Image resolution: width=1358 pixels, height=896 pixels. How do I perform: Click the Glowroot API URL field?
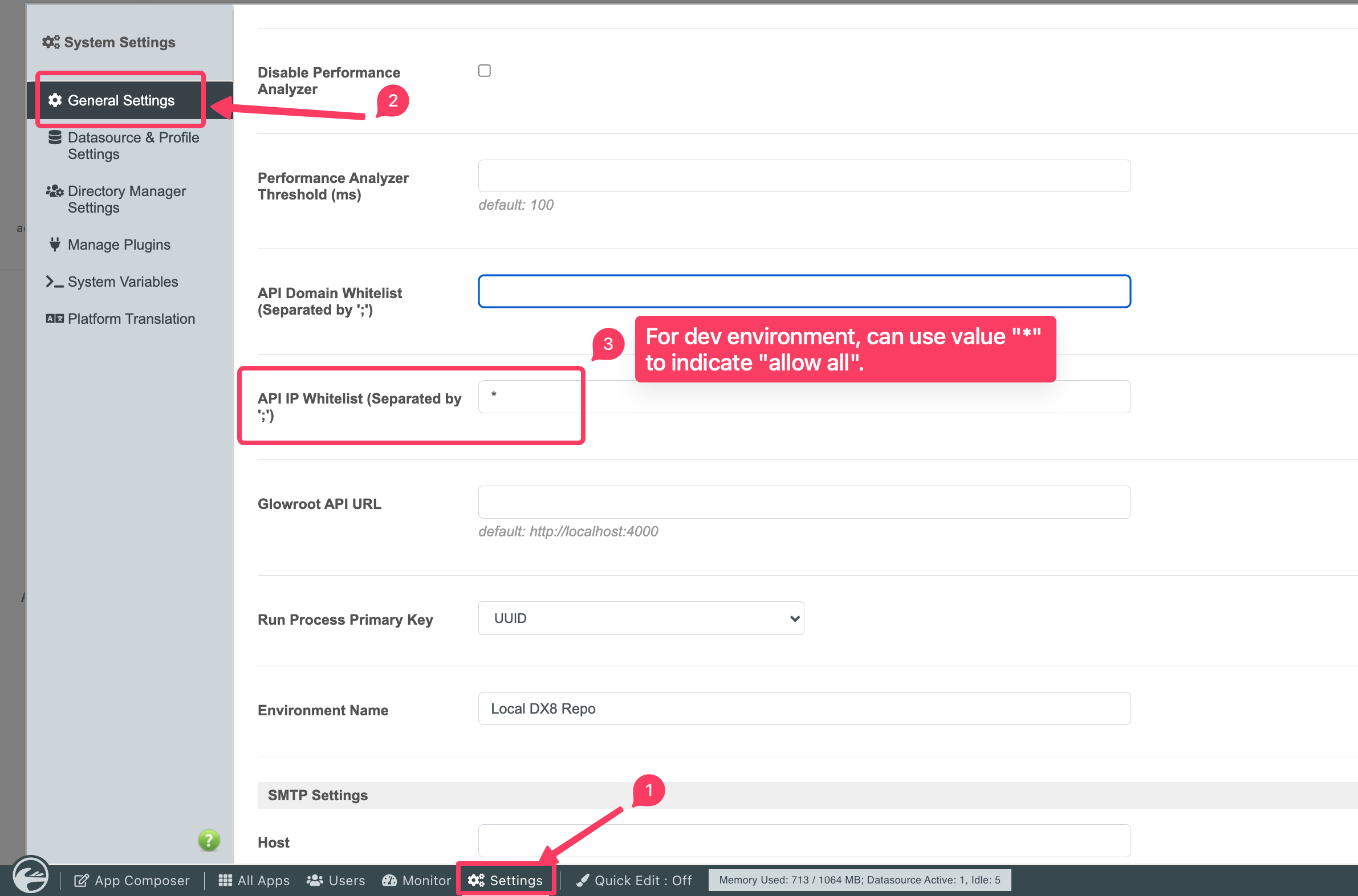(x=804, y=502)
